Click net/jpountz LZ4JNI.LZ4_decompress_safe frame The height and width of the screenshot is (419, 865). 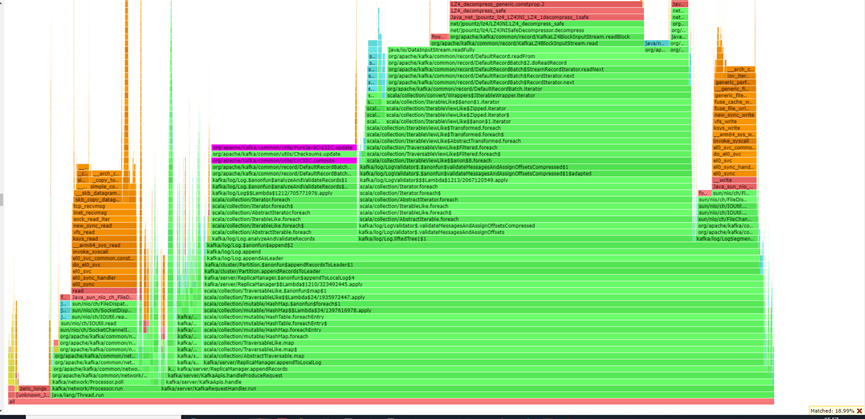546,24
